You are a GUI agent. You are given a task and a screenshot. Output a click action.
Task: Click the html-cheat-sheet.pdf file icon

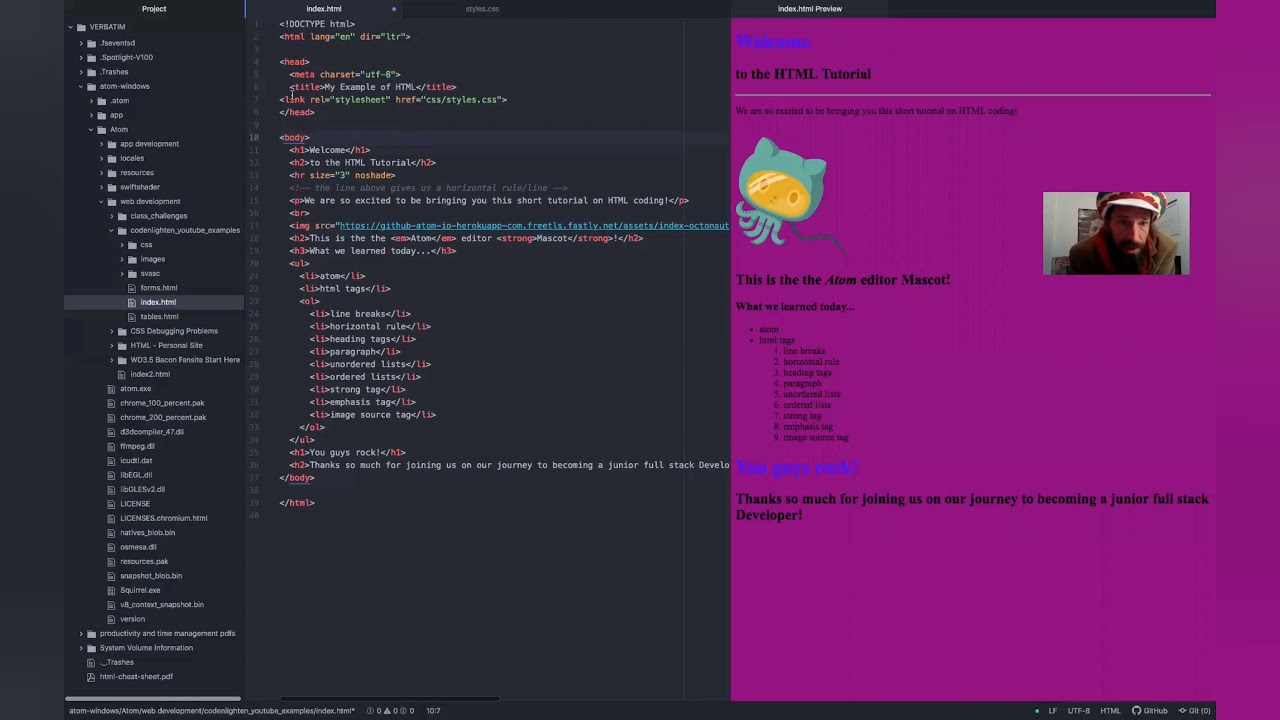(91, 677)
